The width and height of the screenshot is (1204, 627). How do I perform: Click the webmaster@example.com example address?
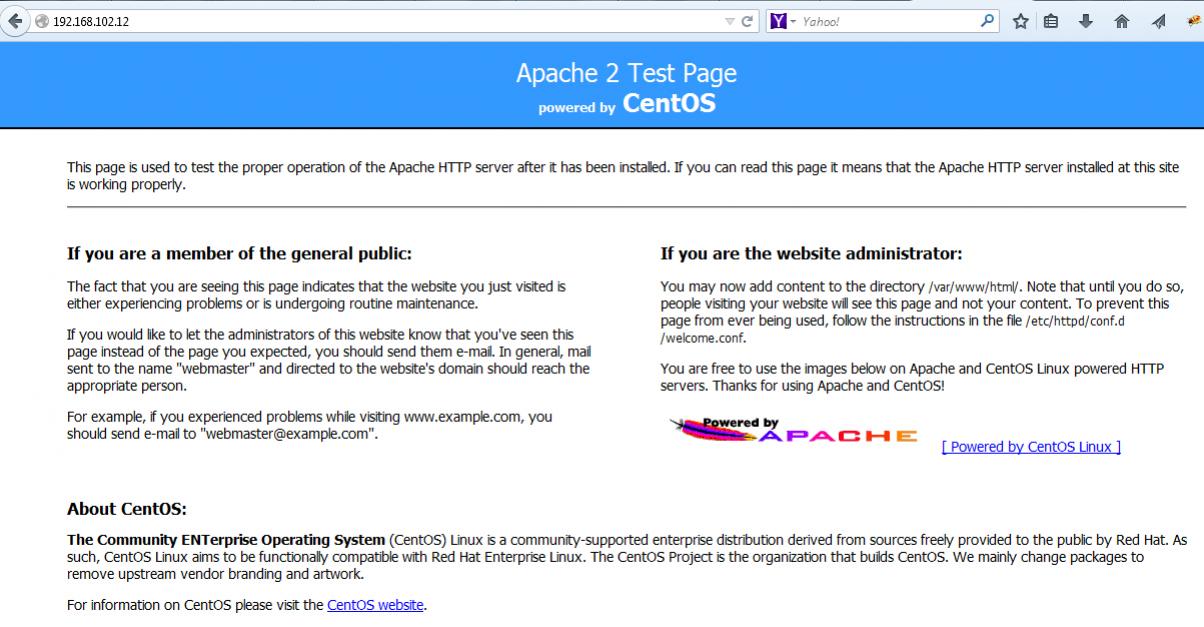[x=288, y=434]
